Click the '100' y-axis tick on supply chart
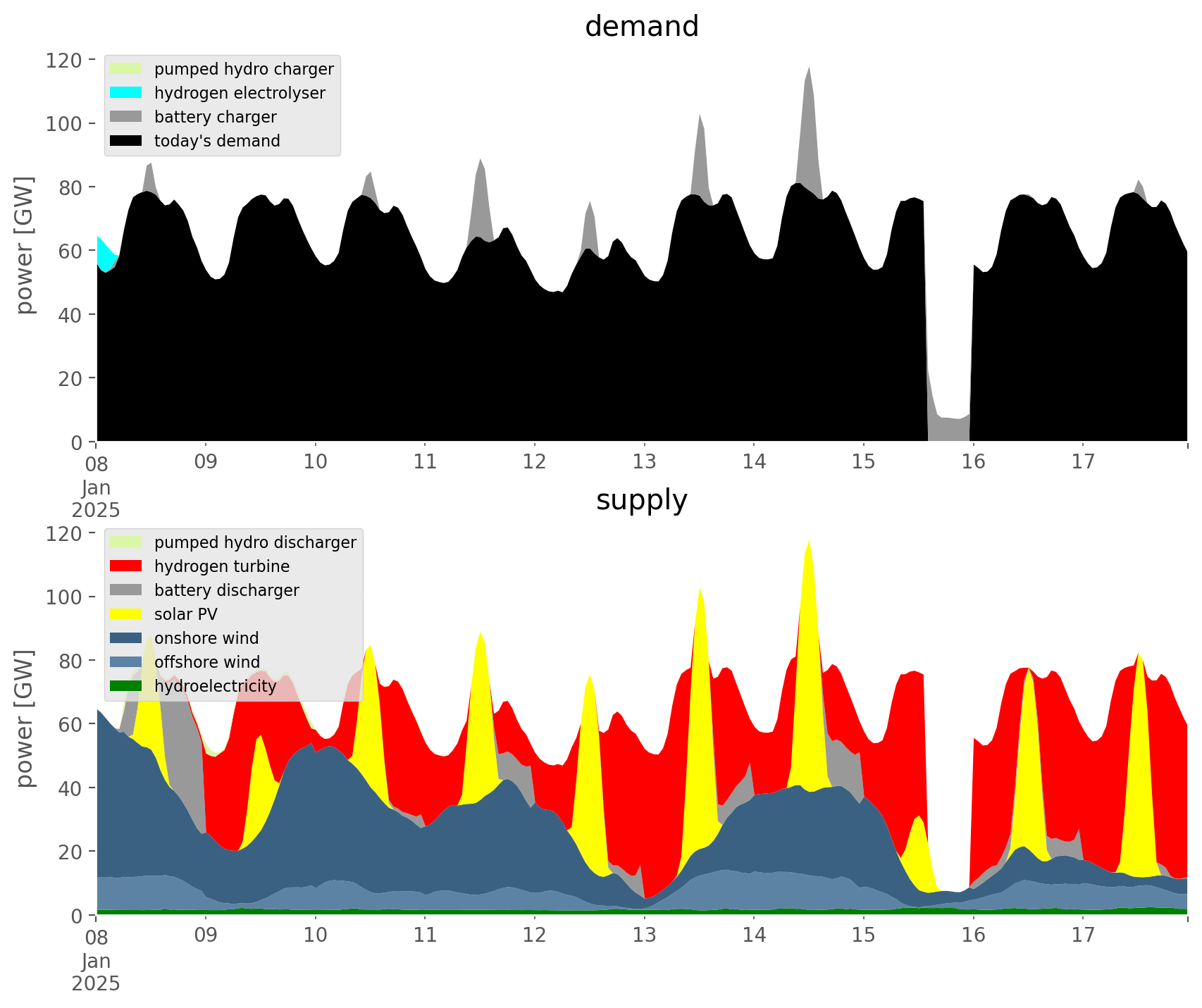1202x1008 pixels. click(64, 597)
